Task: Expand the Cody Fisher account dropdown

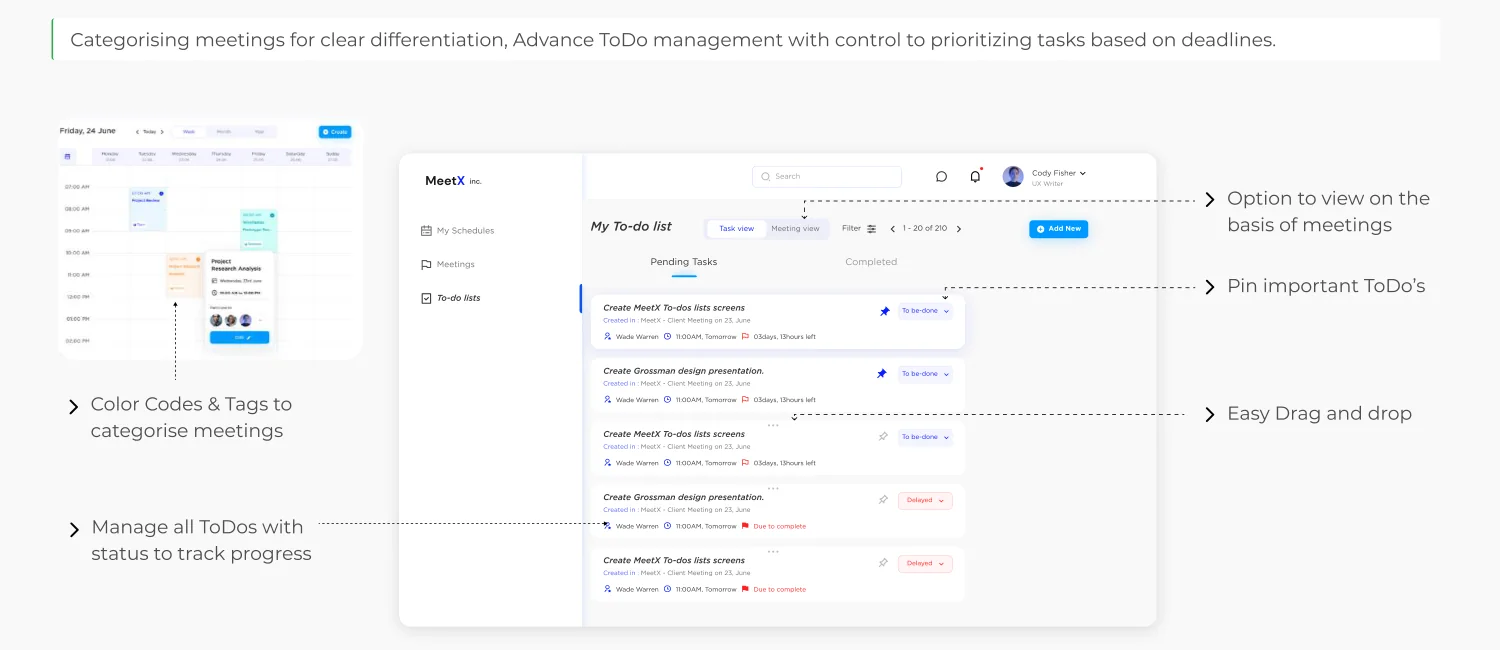Action: 1083,173
